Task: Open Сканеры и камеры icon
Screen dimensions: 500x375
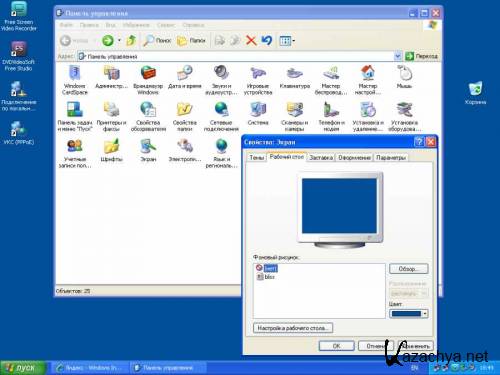Action: click(x=295, y=116)
